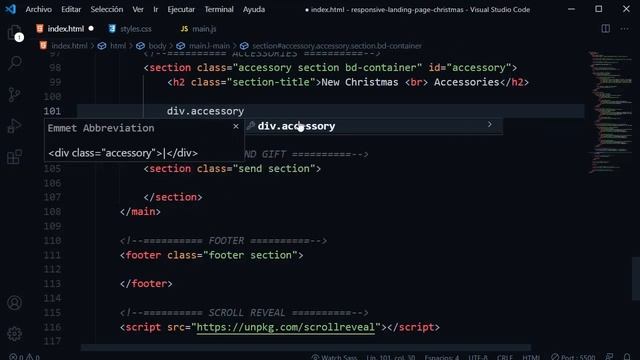
Task: Open the editor More Actions ellipsis
Action: [624, 29]
